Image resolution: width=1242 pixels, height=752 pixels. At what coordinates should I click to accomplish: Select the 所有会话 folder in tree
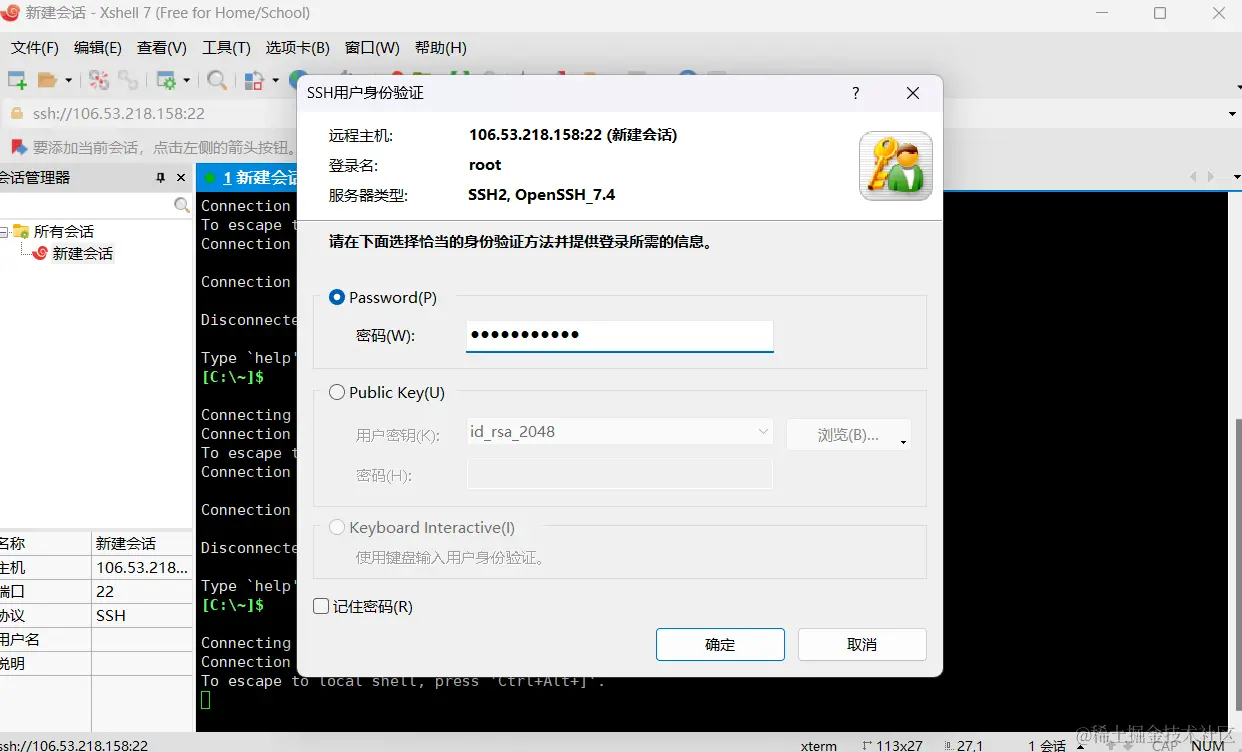(x=64, y=231)
